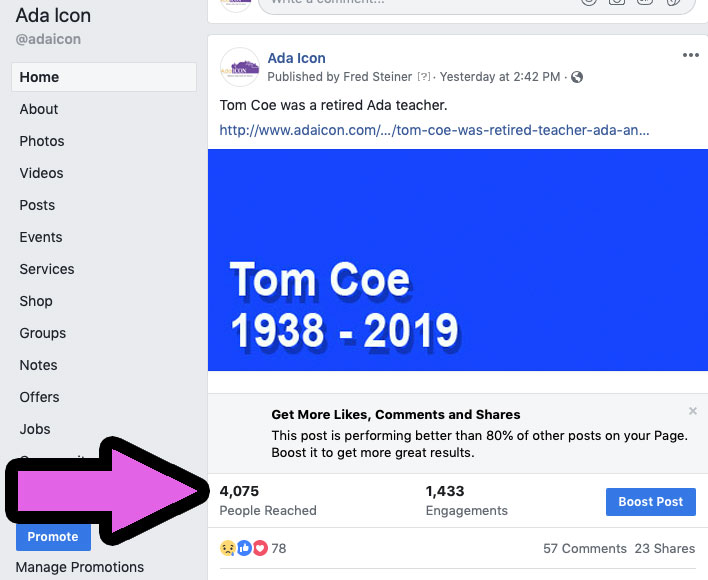Click the heart love reaction icon
Screen dimensions: 708x580
260,548
